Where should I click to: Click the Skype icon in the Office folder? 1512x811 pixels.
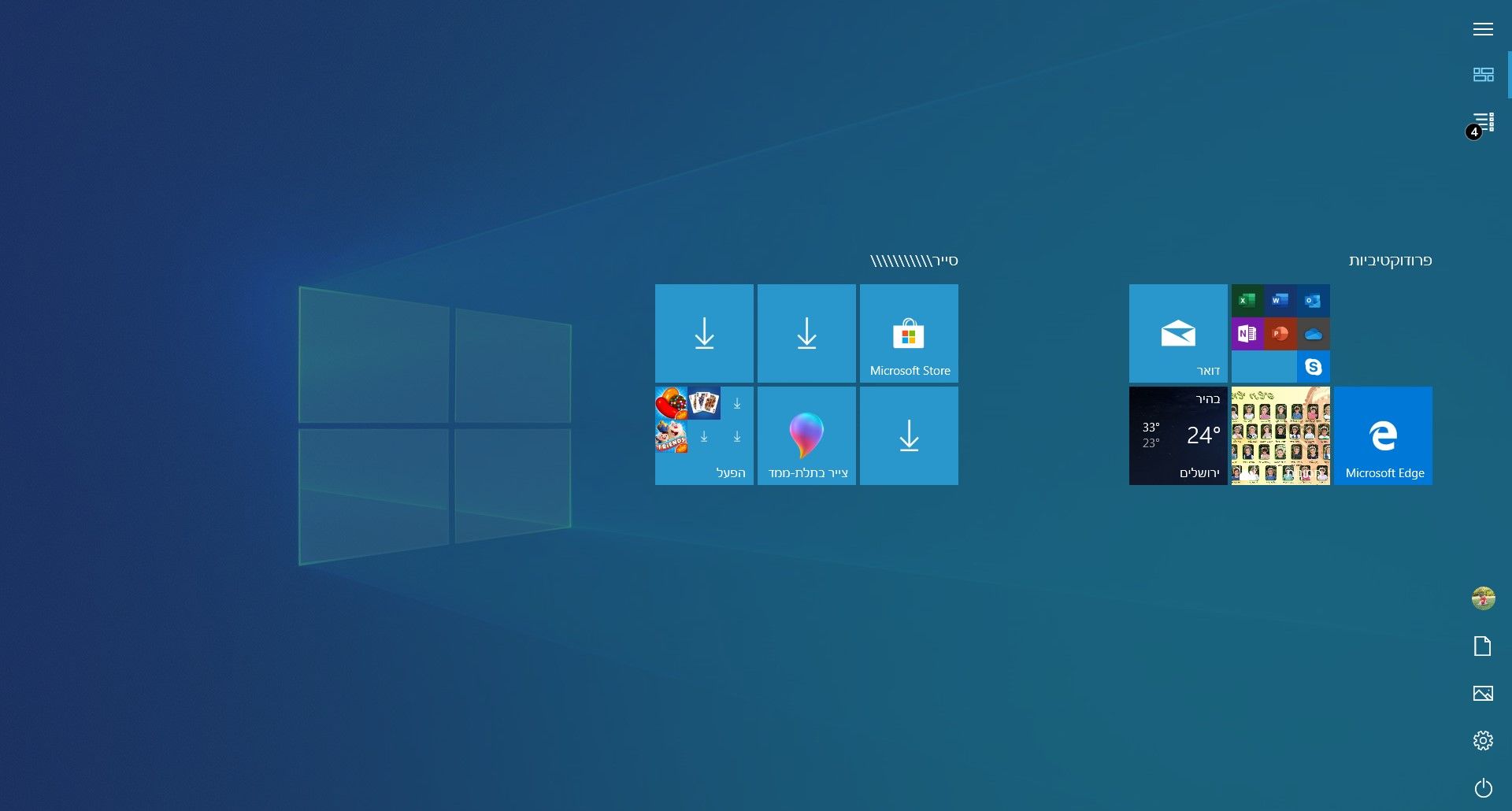pyautogui.click(x=1313, y=367)
